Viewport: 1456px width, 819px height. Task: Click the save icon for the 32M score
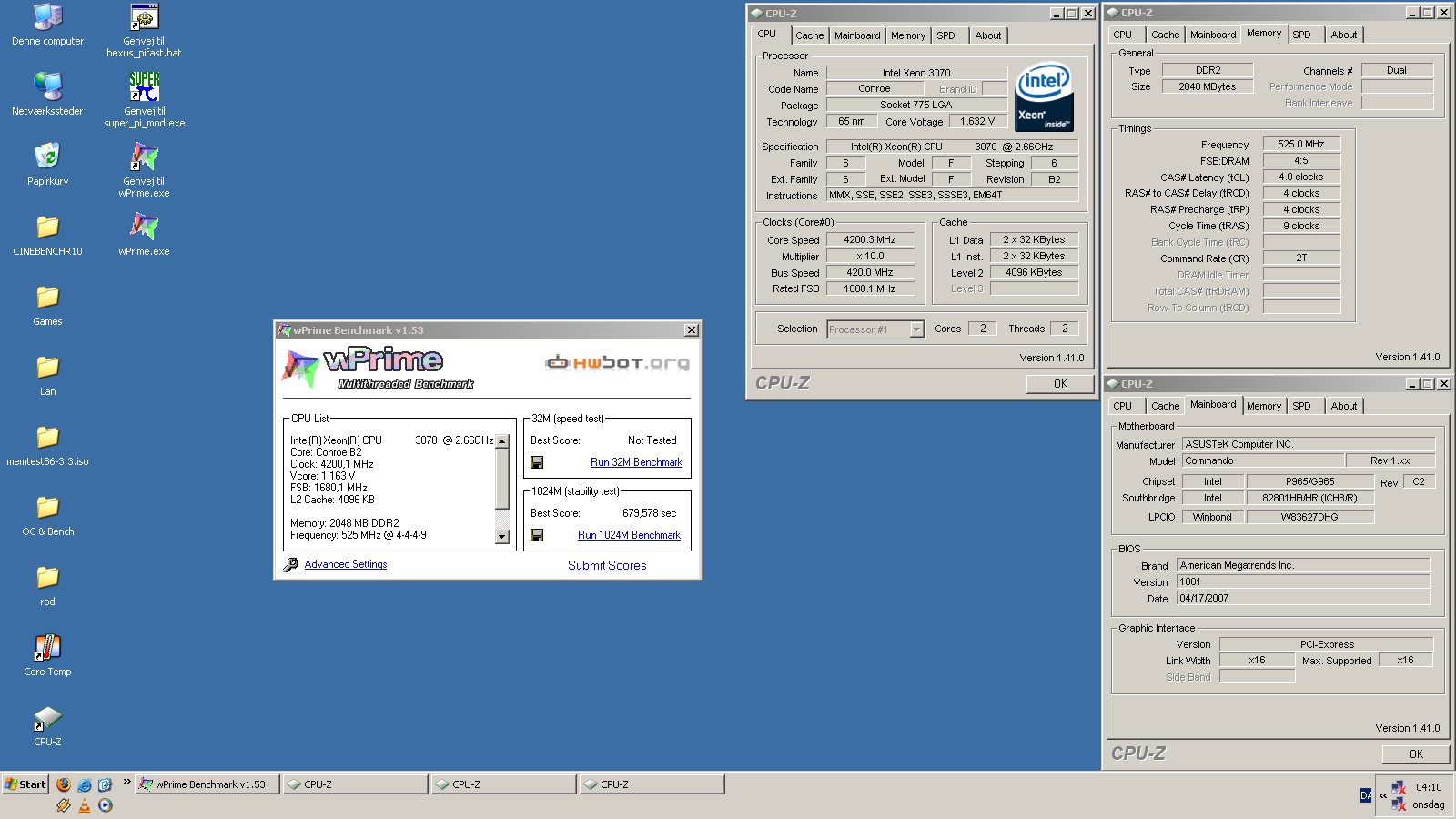[x=537, y=462]
